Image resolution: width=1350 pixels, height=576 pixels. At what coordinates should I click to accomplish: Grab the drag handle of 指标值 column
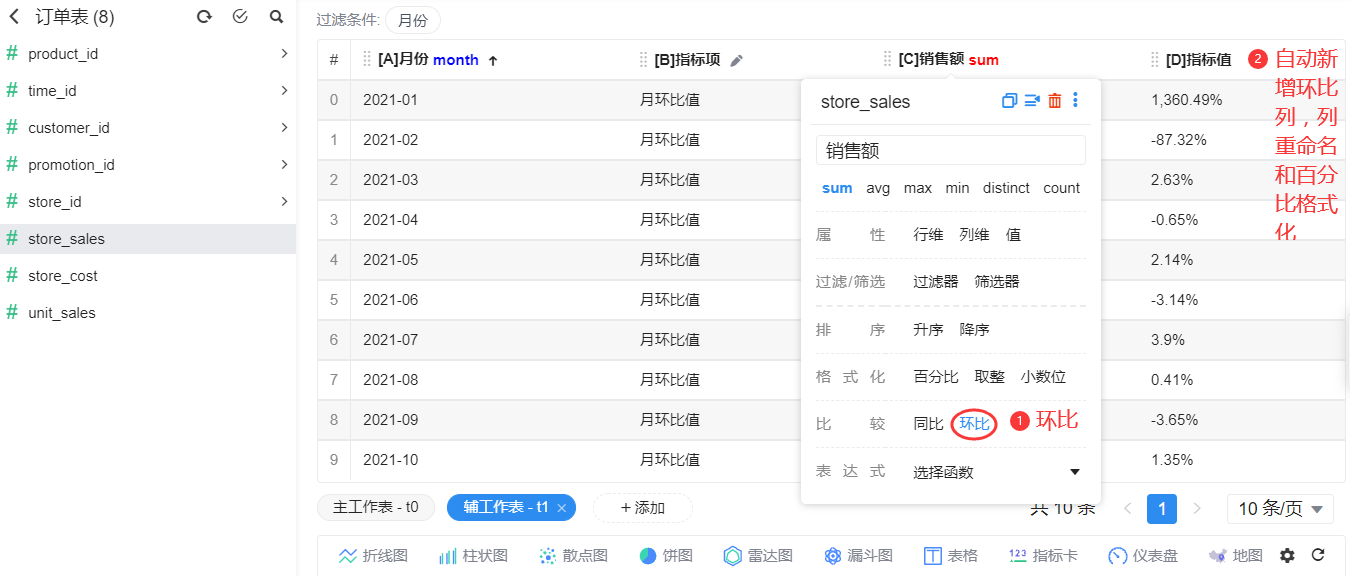(1155, 60)
